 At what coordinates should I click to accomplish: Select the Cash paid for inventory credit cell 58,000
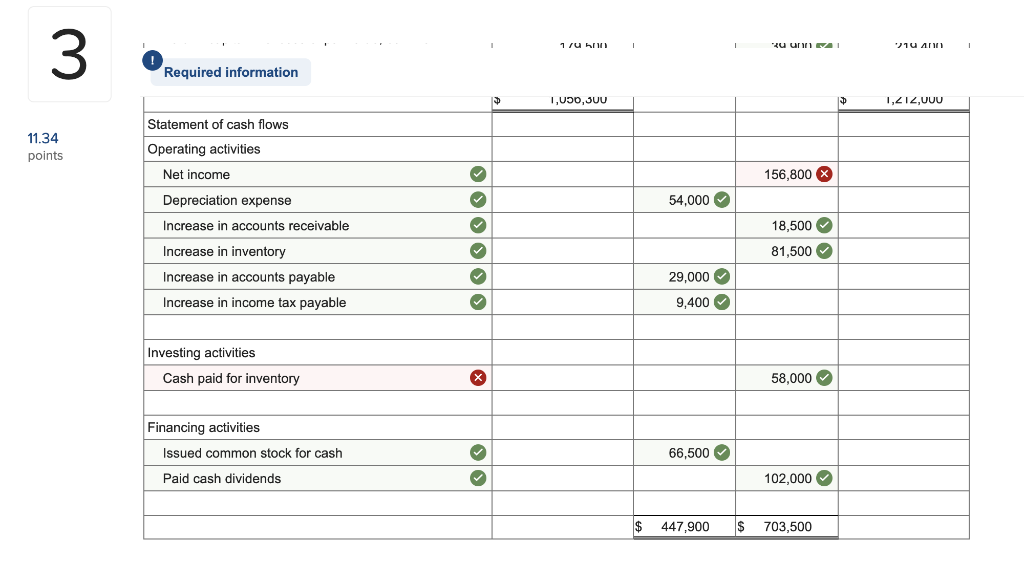[787, 378]
